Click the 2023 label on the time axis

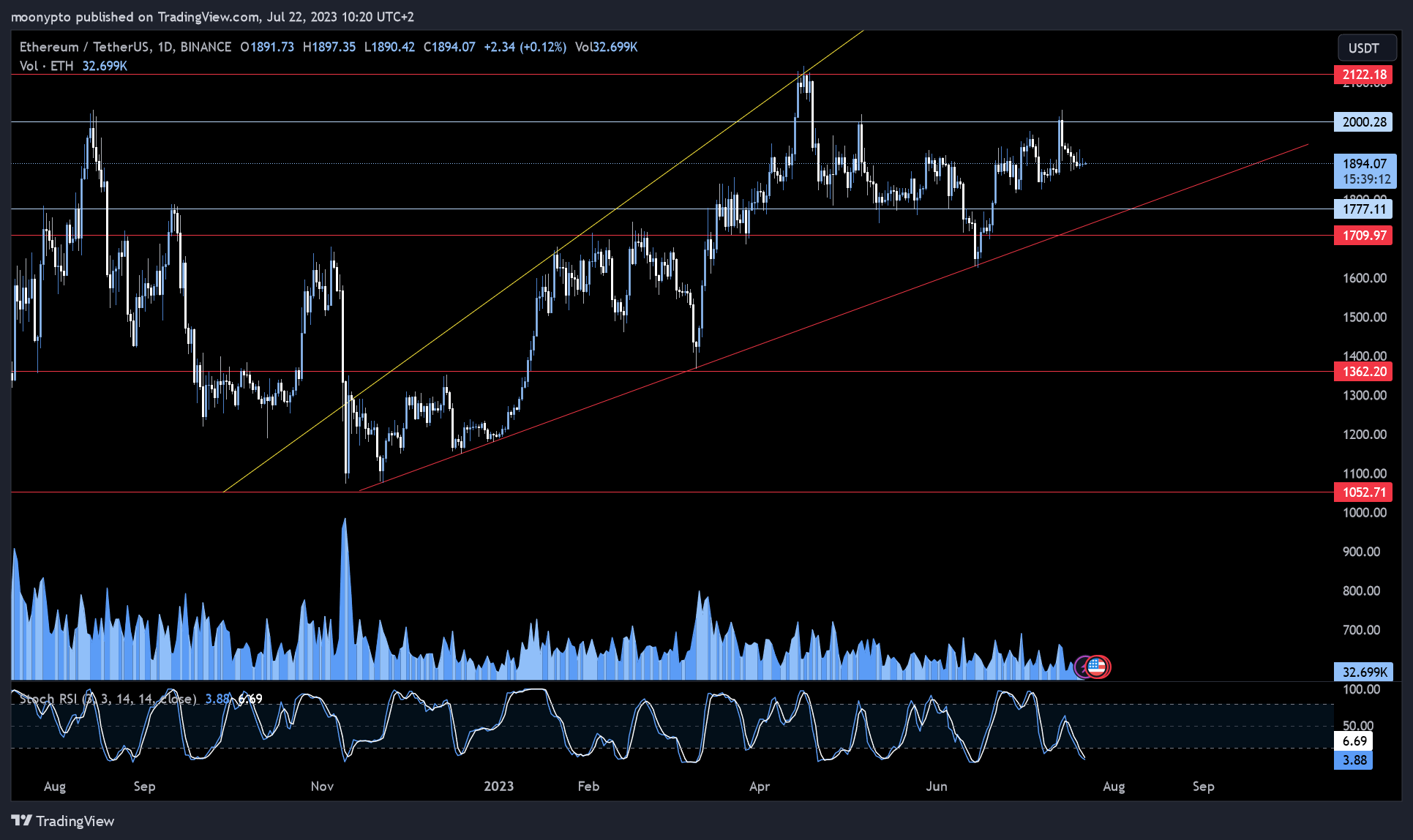point(498,787)
